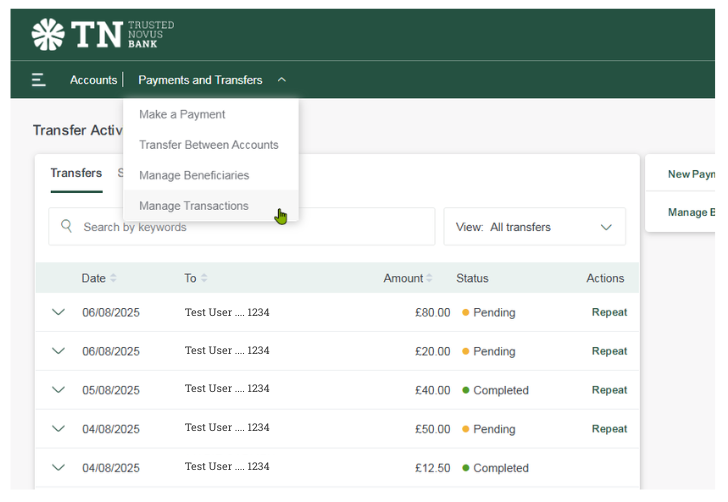Image resolution: width=728 pixels, height=502 pixels.
Task: Collapse the Payments and Transfers caret
Action: click(281, 80)
